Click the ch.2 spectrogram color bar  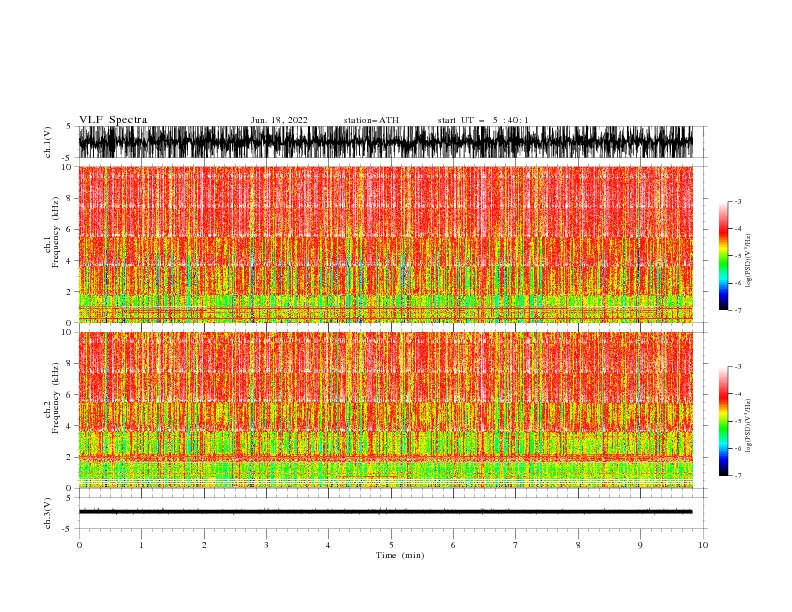click(723, 421)
